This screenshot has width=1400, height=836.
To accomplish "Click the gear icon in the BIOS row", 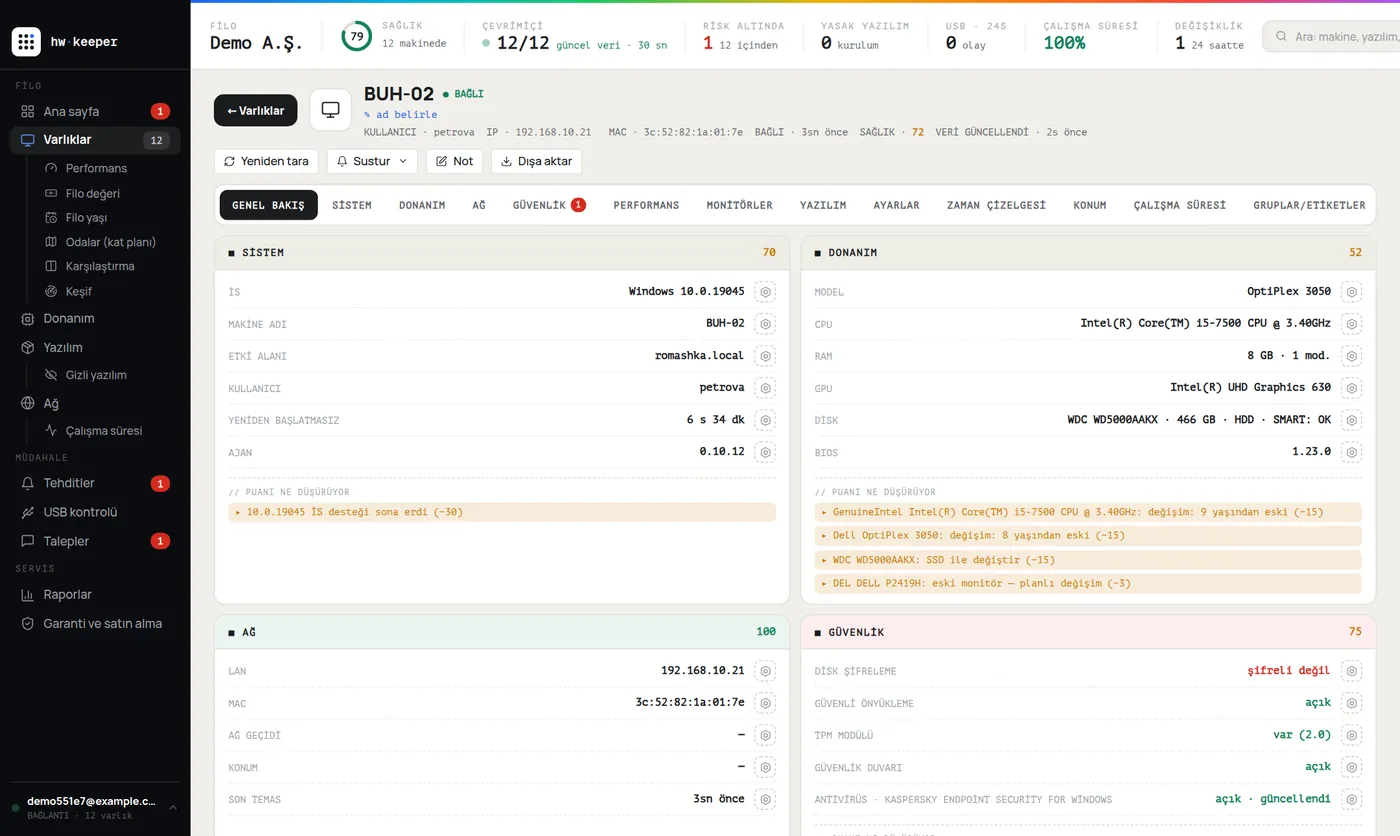I will (x=1351, y=452).
